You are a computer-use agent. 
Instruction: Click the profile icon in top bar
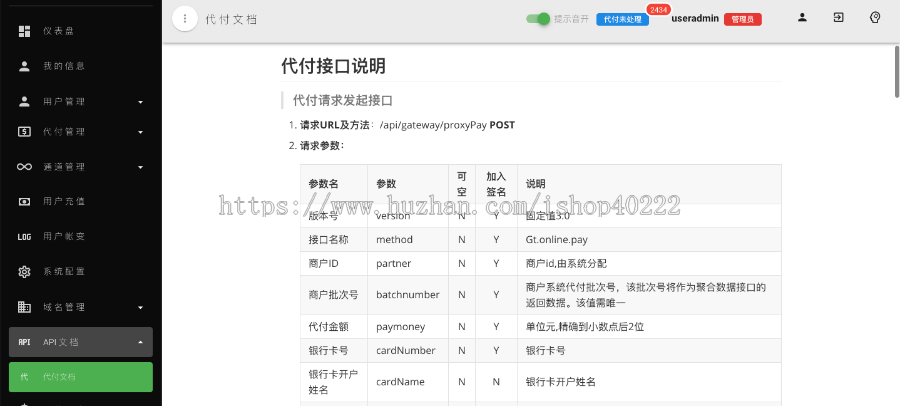pyautogui.click(x=802, y=18)
